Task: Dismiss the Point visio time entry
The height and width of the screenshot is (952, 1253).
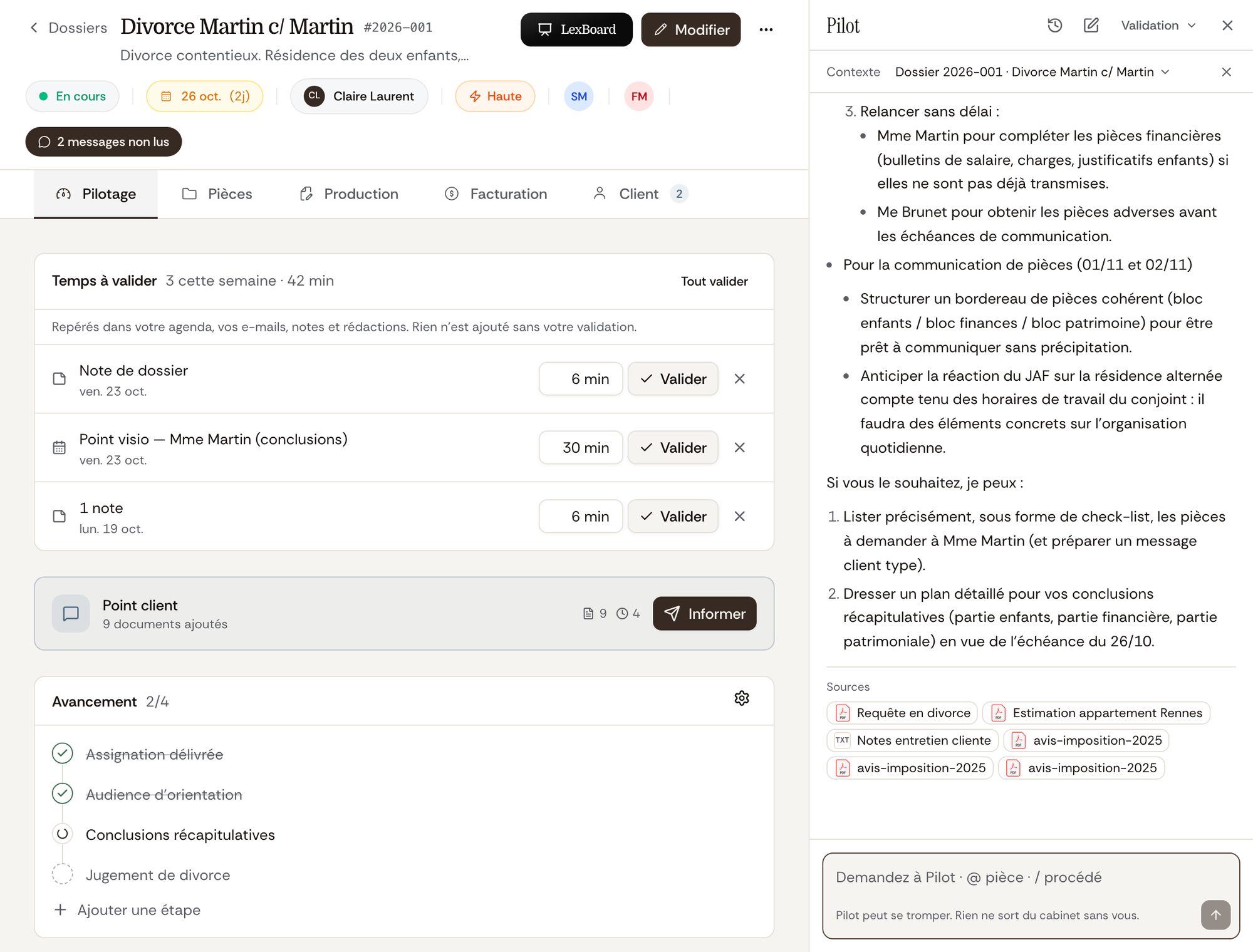Action: [740, 448]
